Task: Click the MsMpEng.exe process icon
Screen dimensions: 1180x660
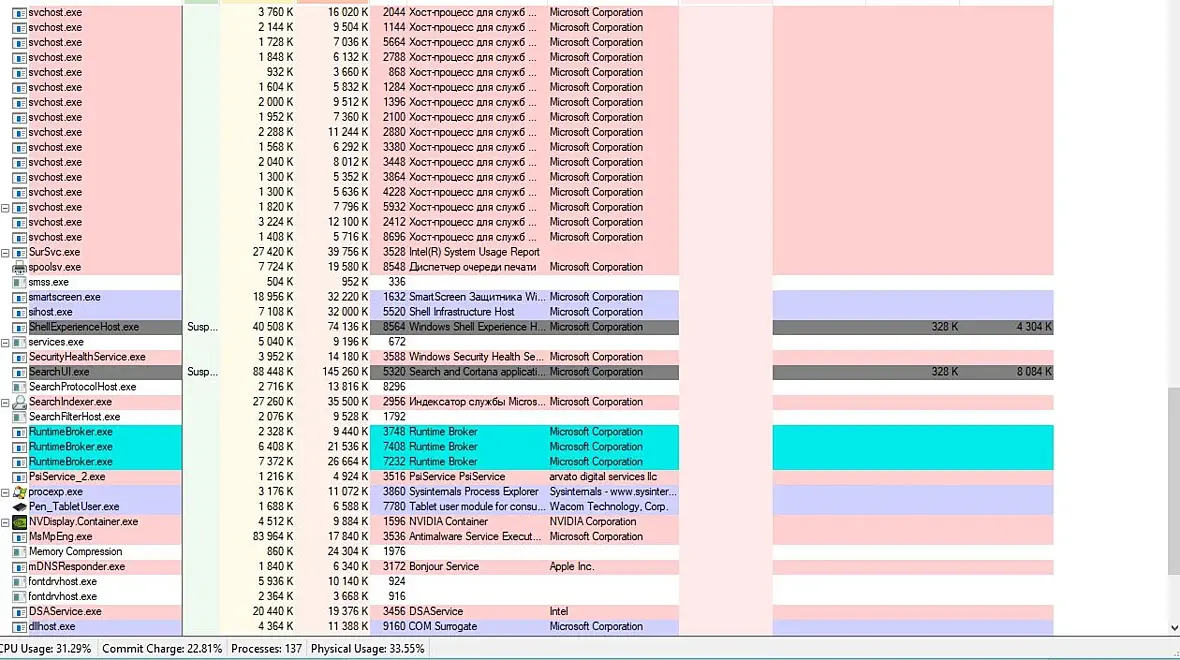Action: 20,537
